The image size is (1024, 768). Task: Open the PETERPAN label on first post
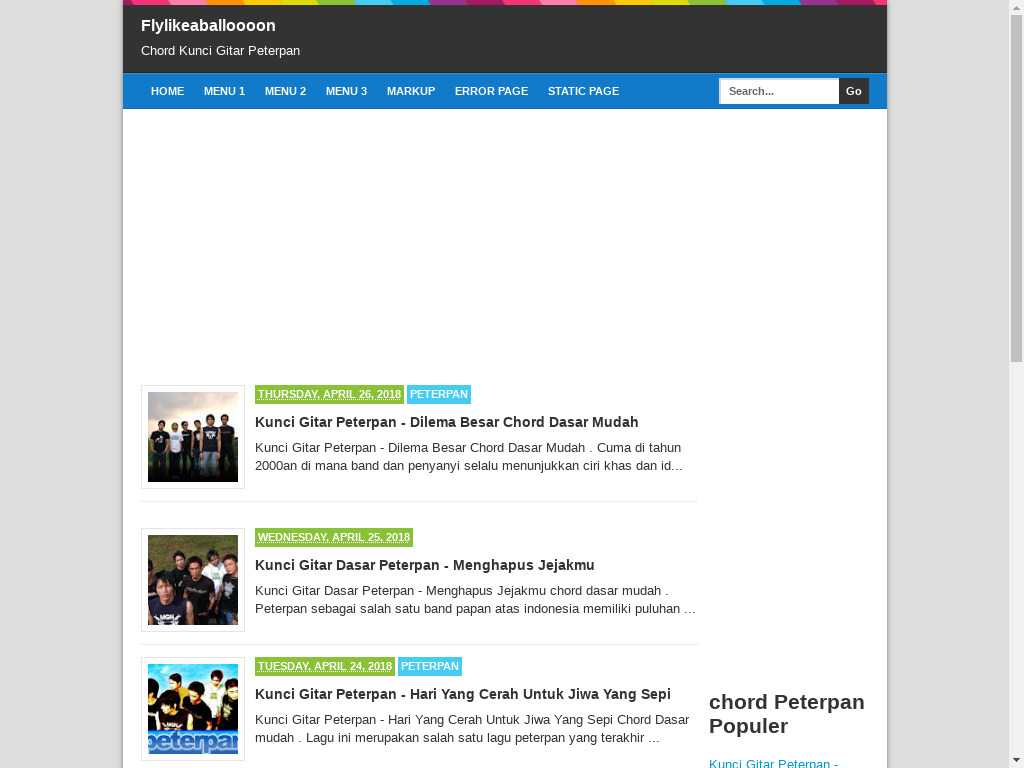(439, 394)
